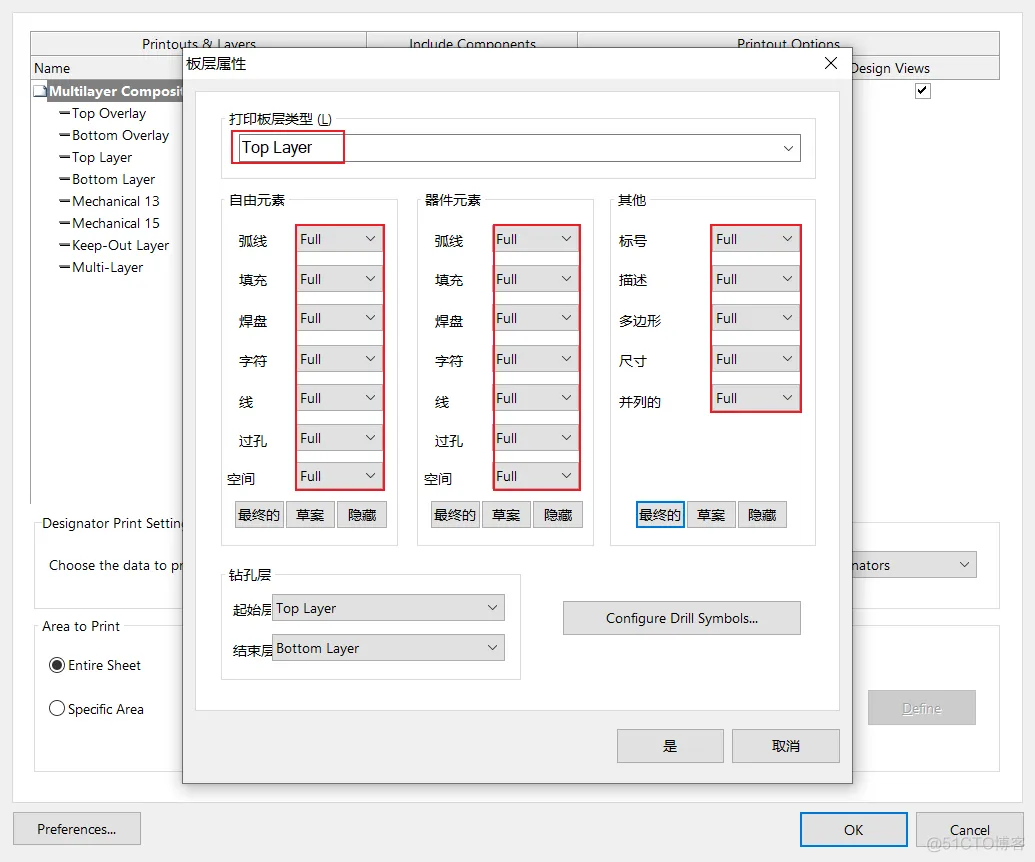Click the Configure Drill Symbols button
Screen dimensions: 1035x862
click(x=681, y=617)
